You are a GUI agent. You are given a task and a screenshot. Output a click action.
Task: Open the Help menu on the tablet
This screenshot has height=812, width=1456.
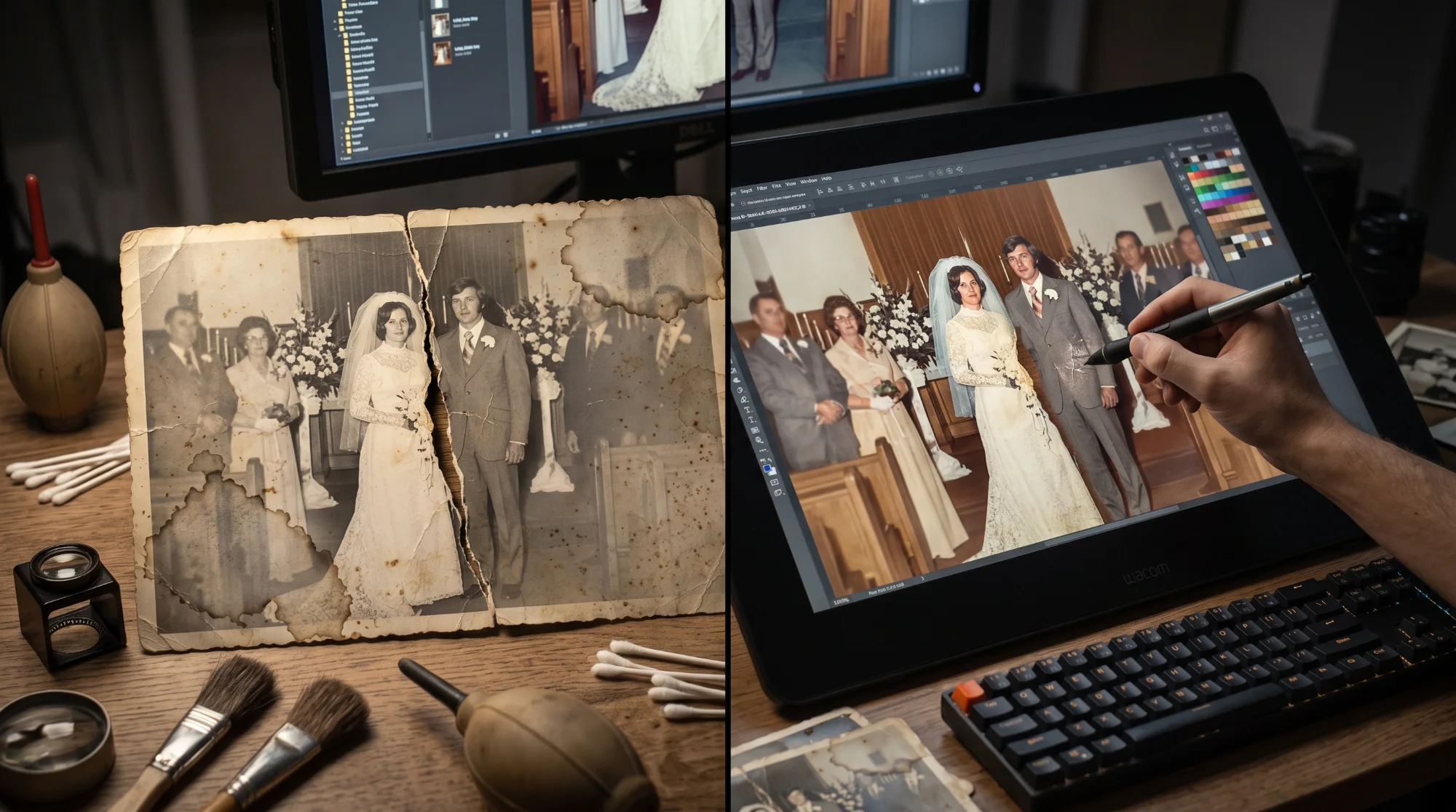pos(826,178)
